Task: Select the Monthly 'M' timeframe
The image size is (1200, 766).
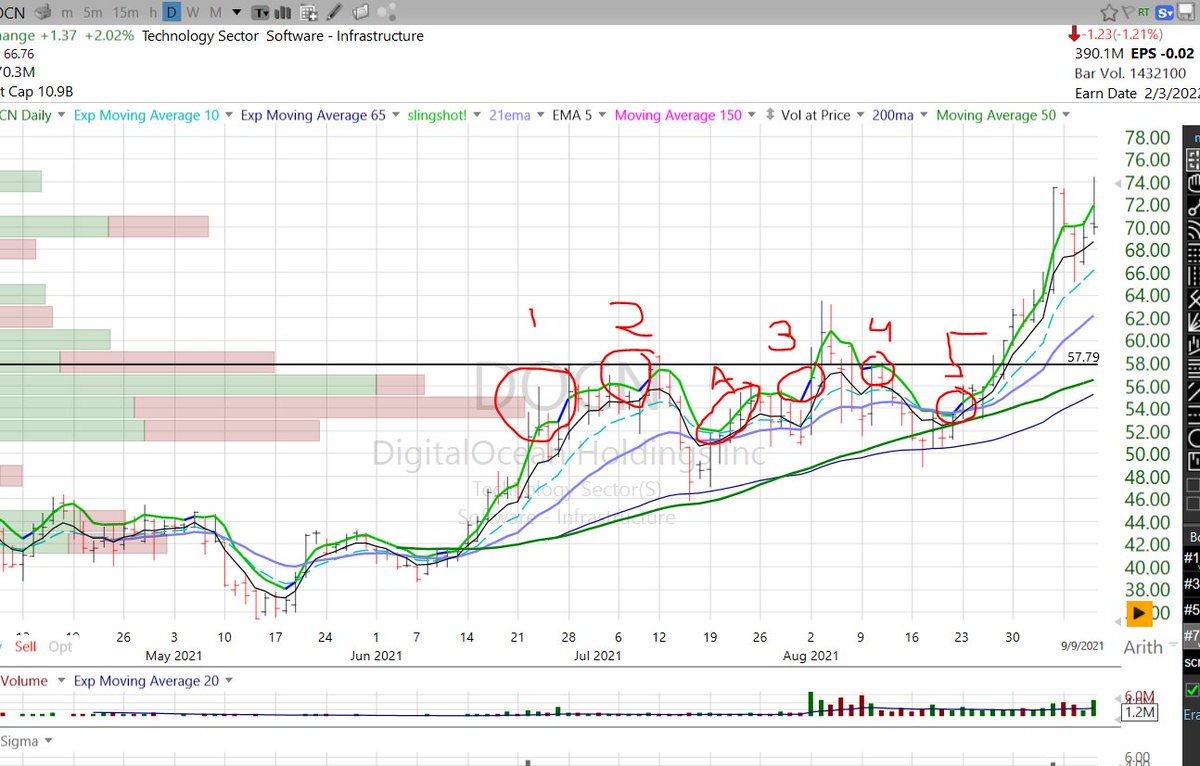Action: point(216,14)
